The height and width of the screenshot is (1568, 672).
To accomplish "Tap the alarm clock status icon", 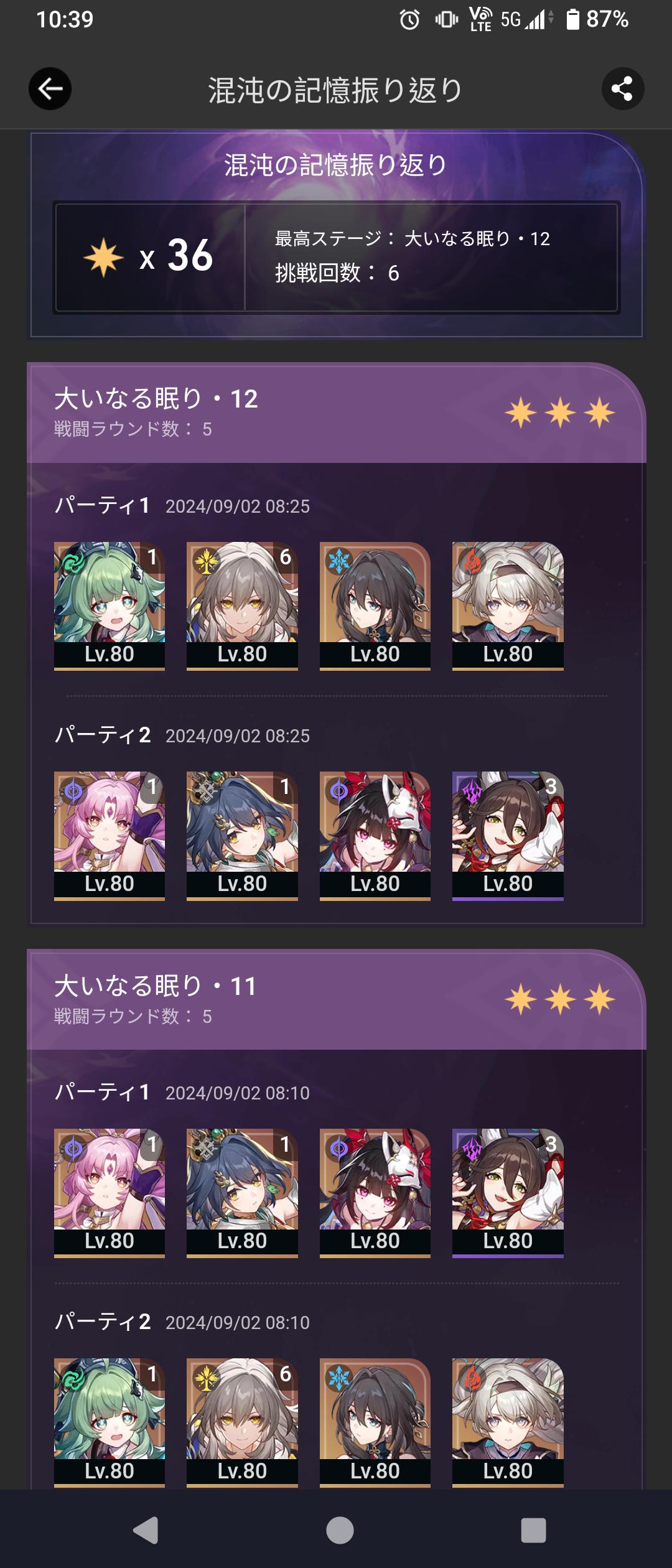I will 409,20.
